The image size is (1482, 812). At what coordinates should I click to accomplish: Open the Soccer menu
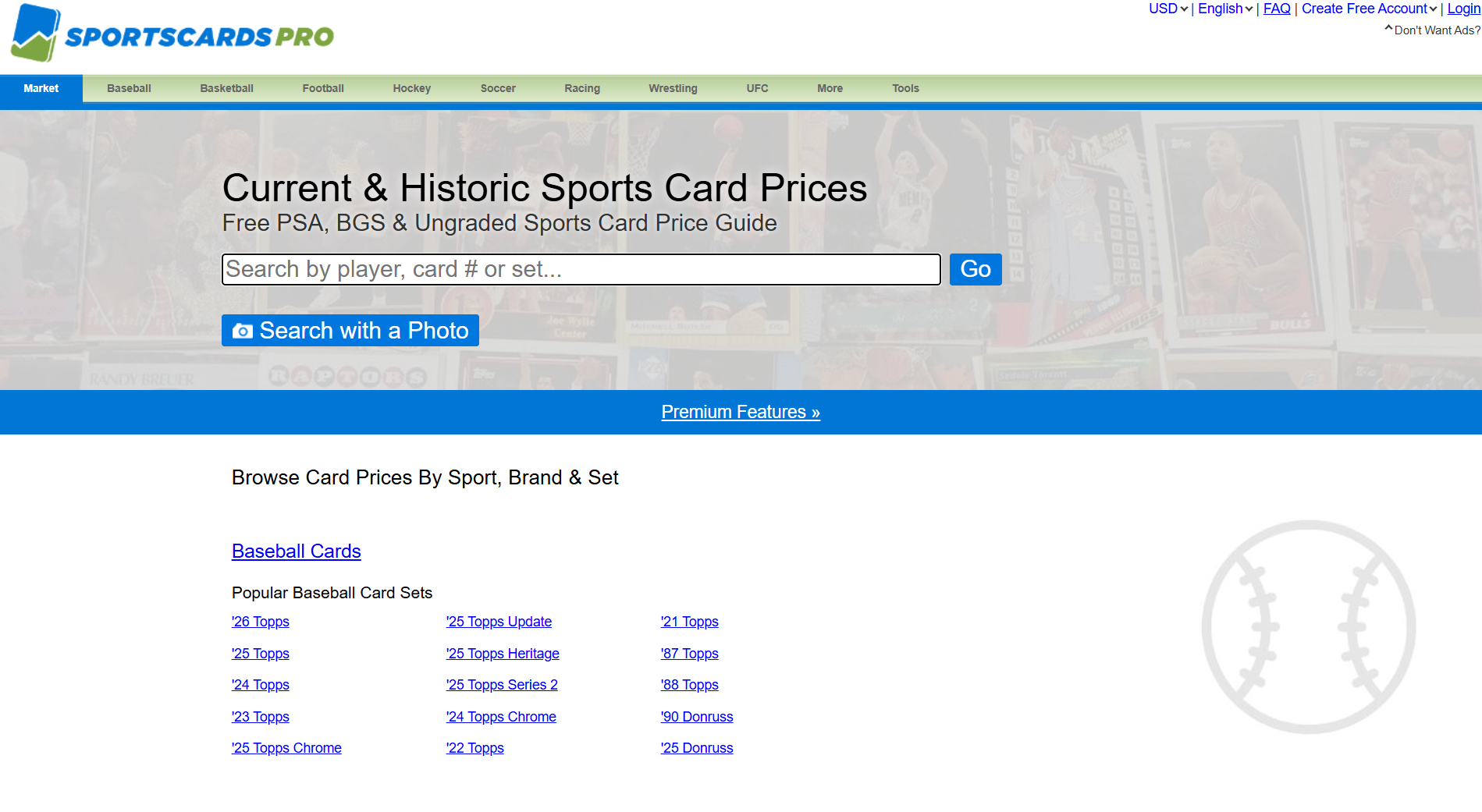pos(498,88)
